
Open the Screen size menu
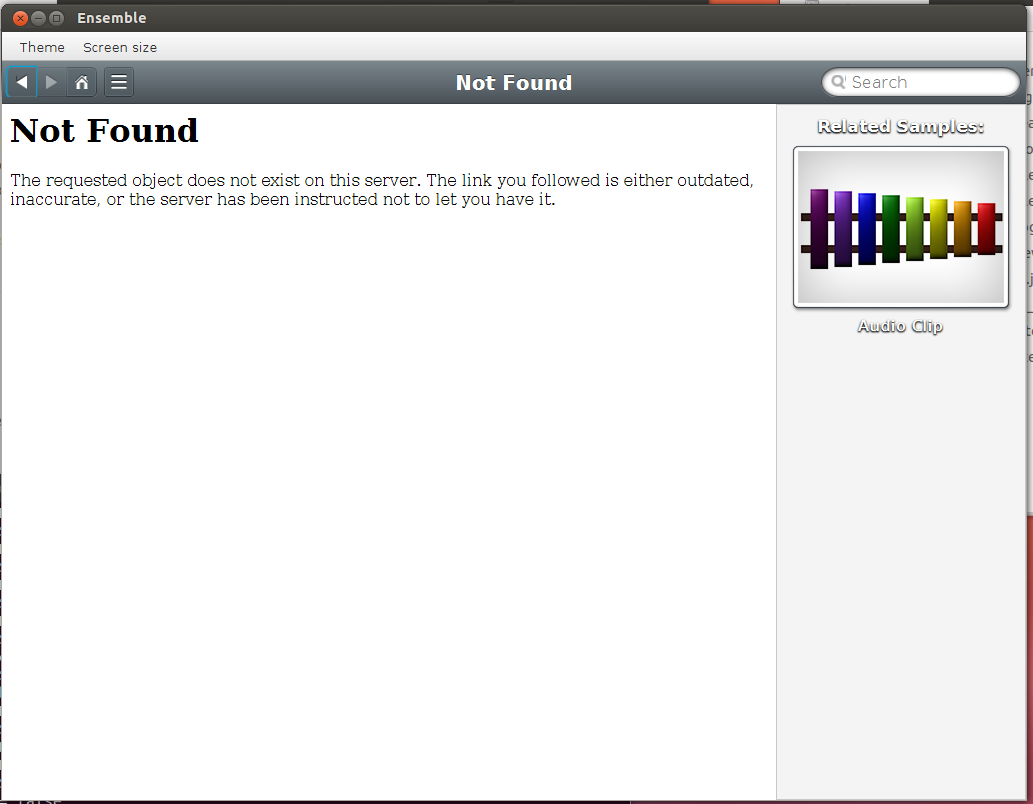120,47
